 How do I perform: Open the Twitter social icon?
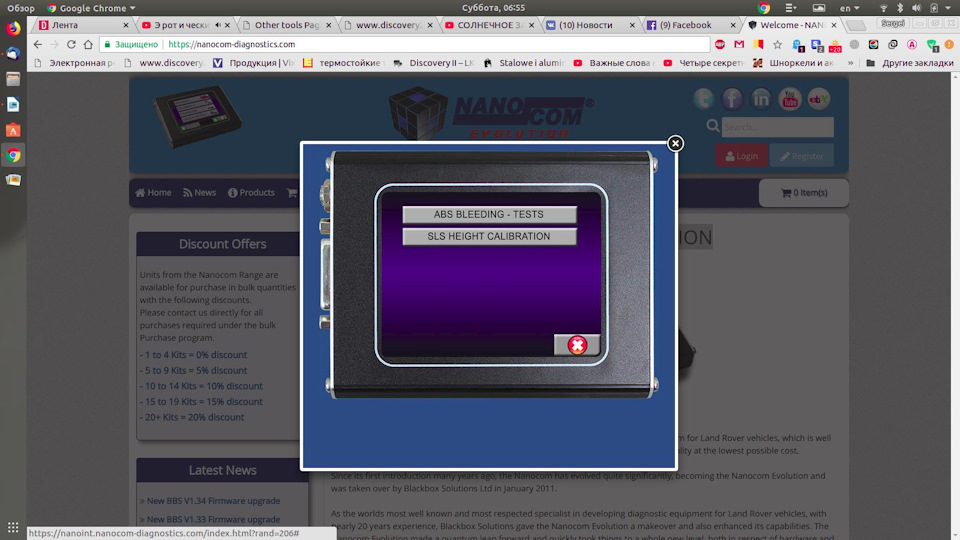pyautogui.click(x=703, y=99)
